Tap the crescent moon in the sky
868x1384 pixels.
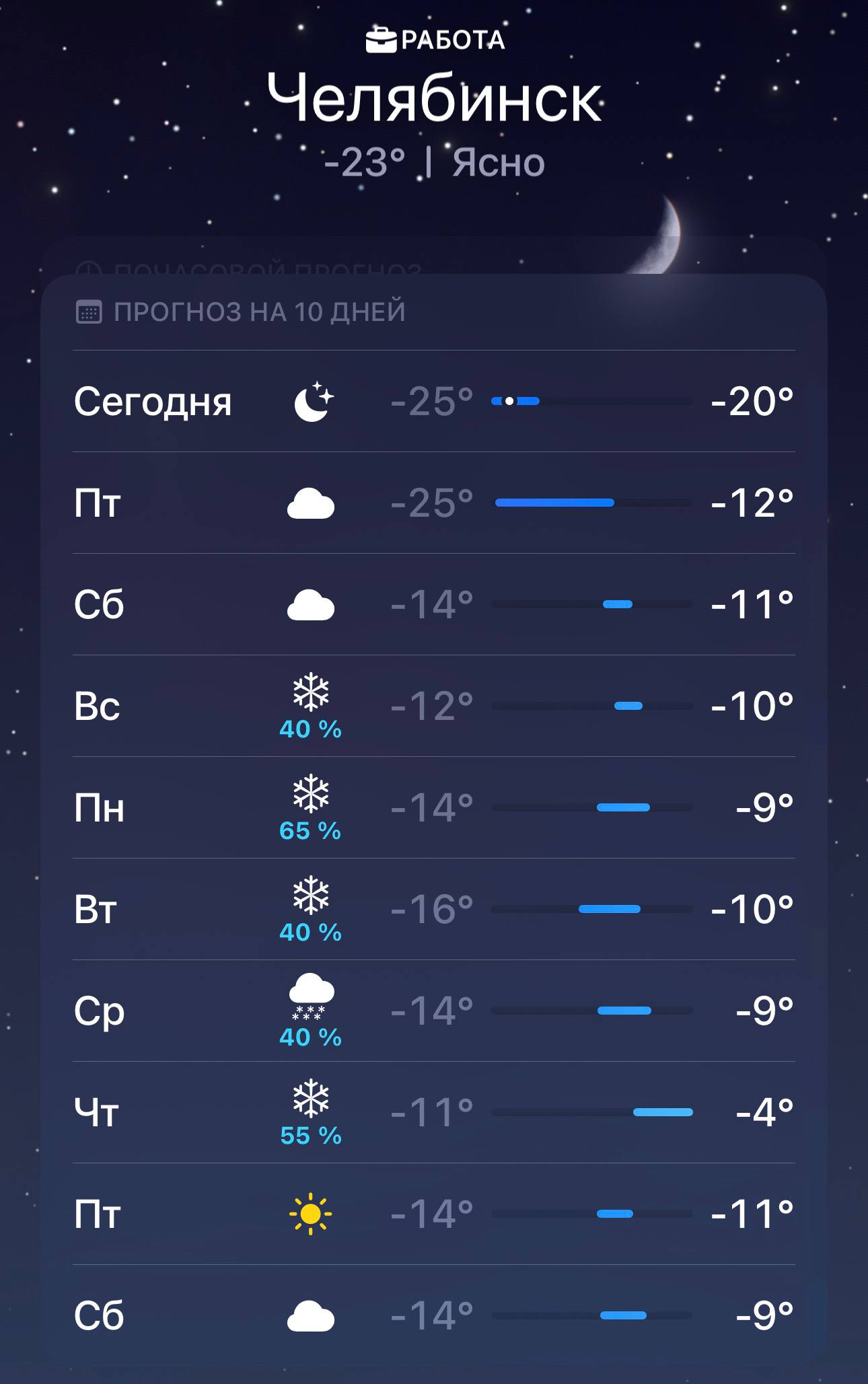663,237
